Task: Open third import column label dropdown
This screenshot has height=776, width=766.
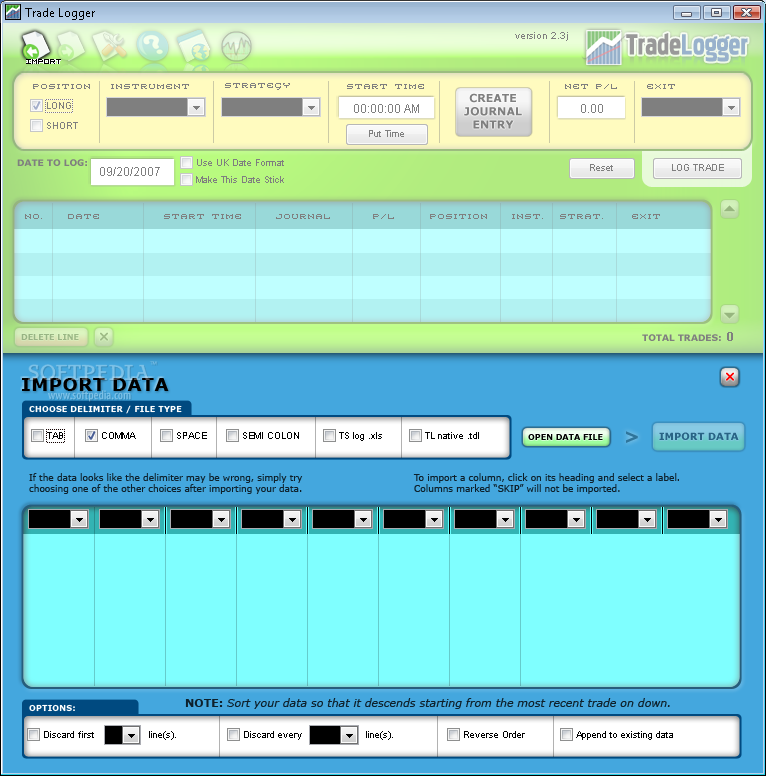Action: [200, 520]
